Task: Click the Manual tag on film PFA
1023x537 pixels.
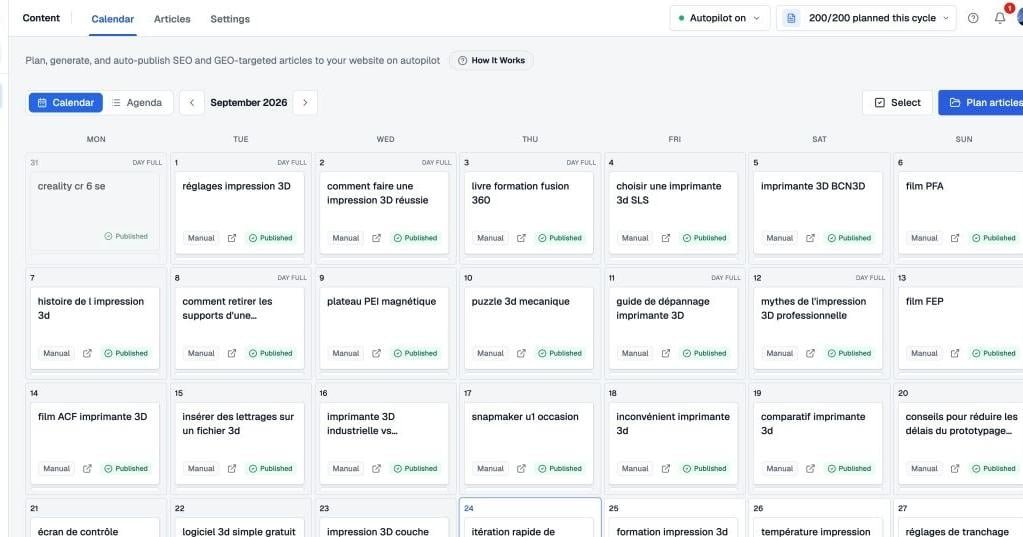Action: click(x=924, y=238)
